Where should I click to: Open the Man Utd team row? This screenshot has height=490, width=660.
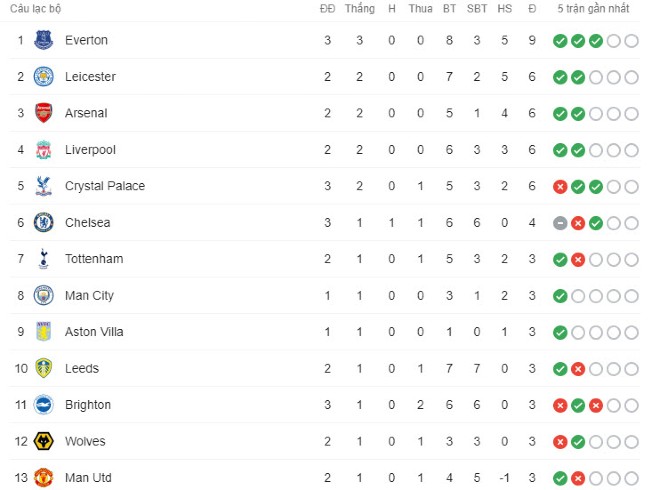tap(86, 478)
